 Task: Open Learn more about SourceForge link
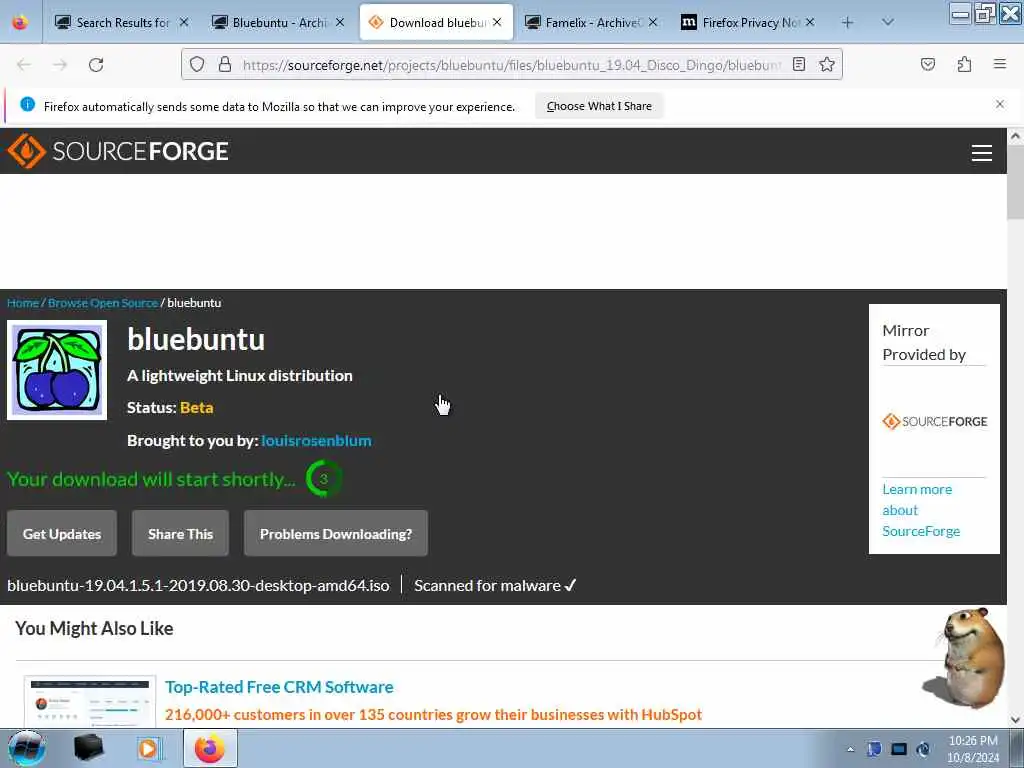(921, 510)
